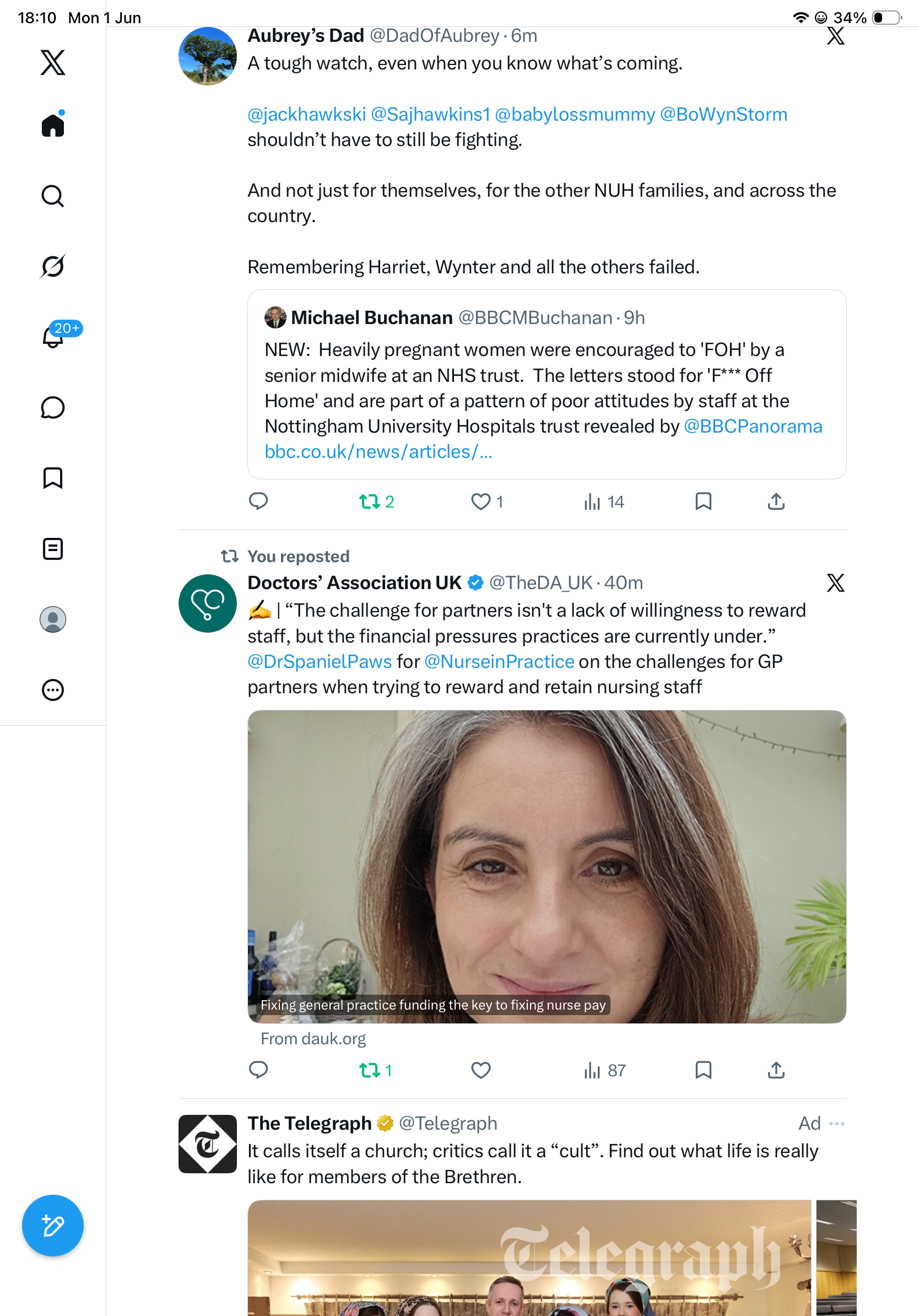Open the @BBCPanorama mention link

(753, 427)
